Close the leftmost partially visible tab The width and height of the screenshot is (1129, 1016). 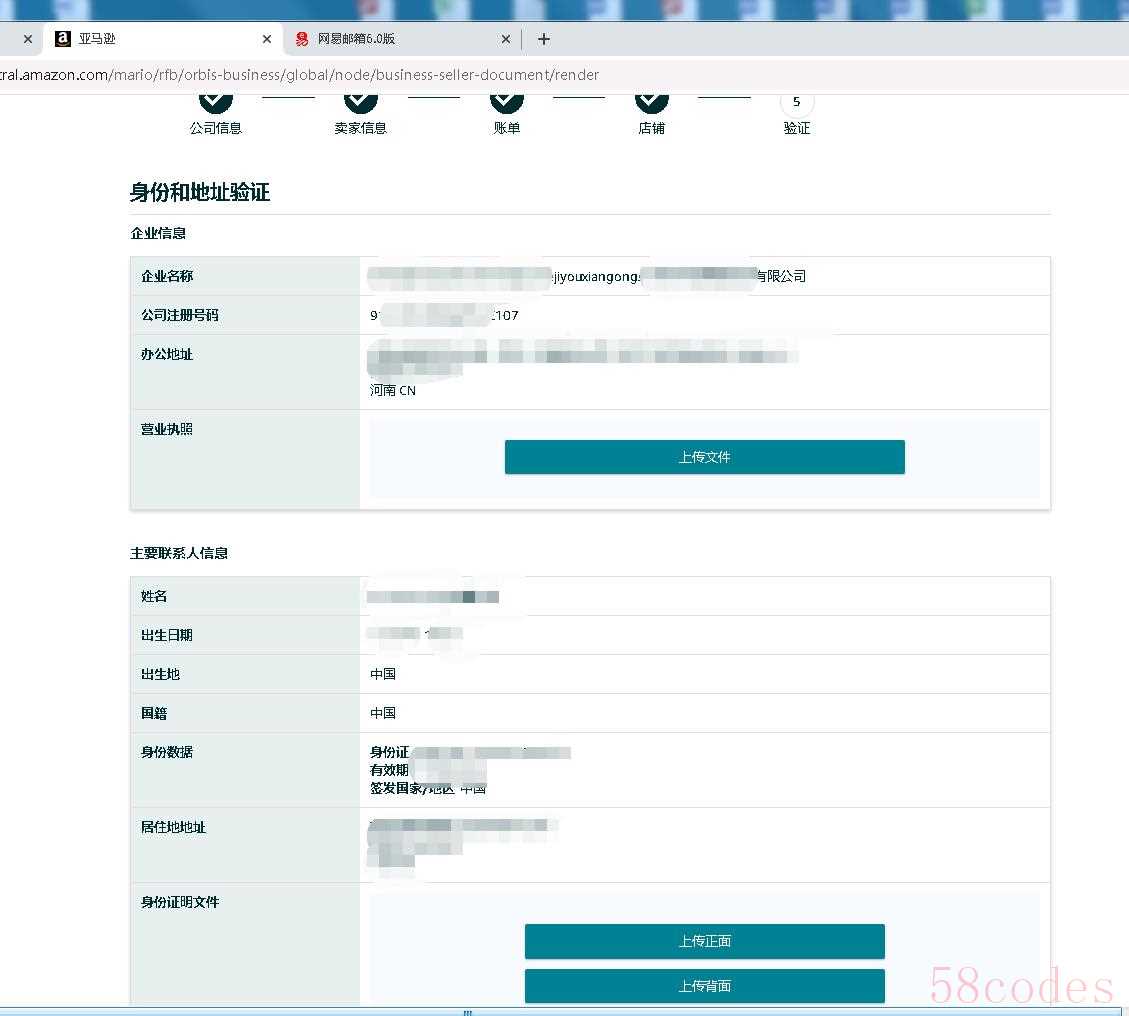pos(28,39)
